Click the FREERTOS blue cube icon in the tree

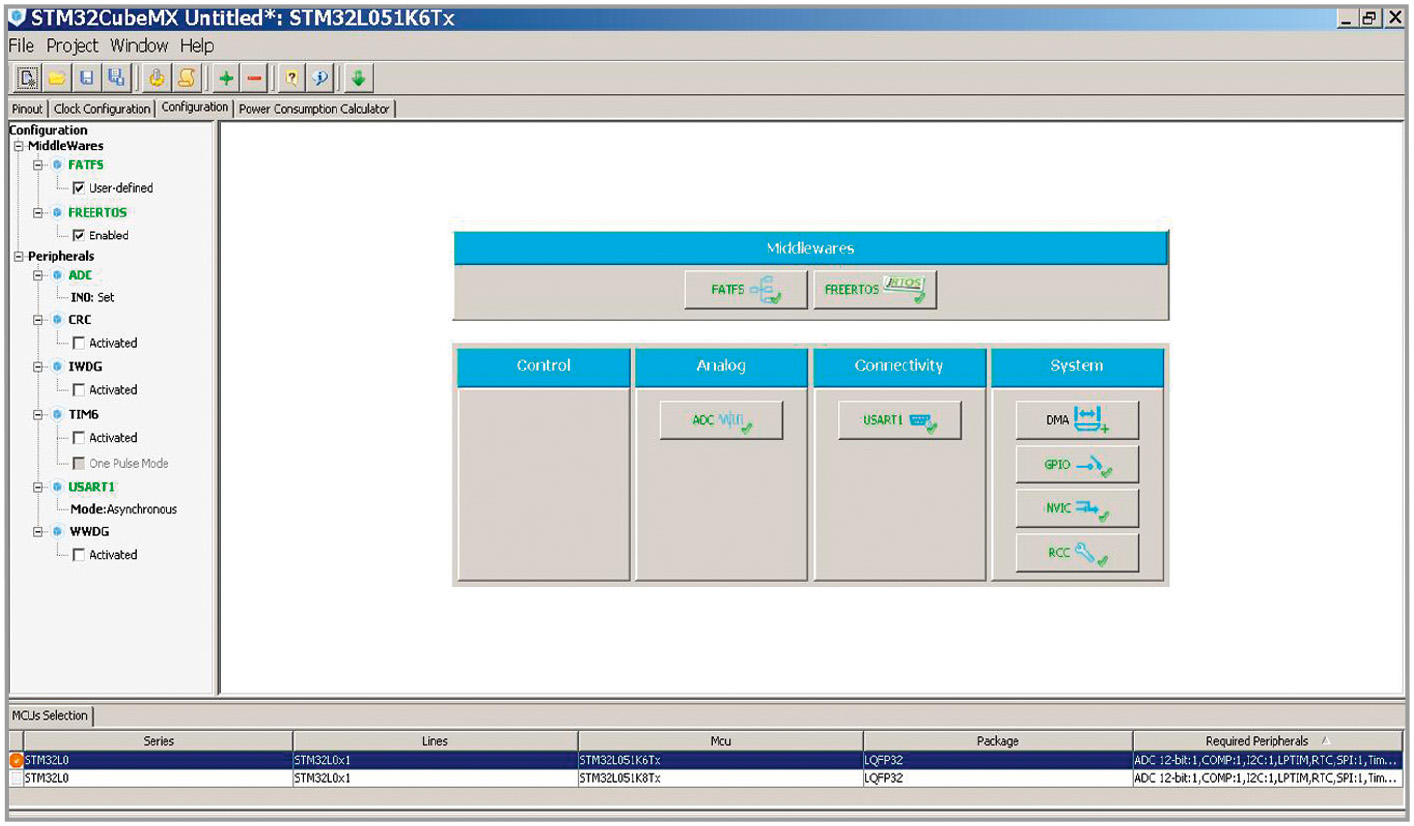click(57, 213)
